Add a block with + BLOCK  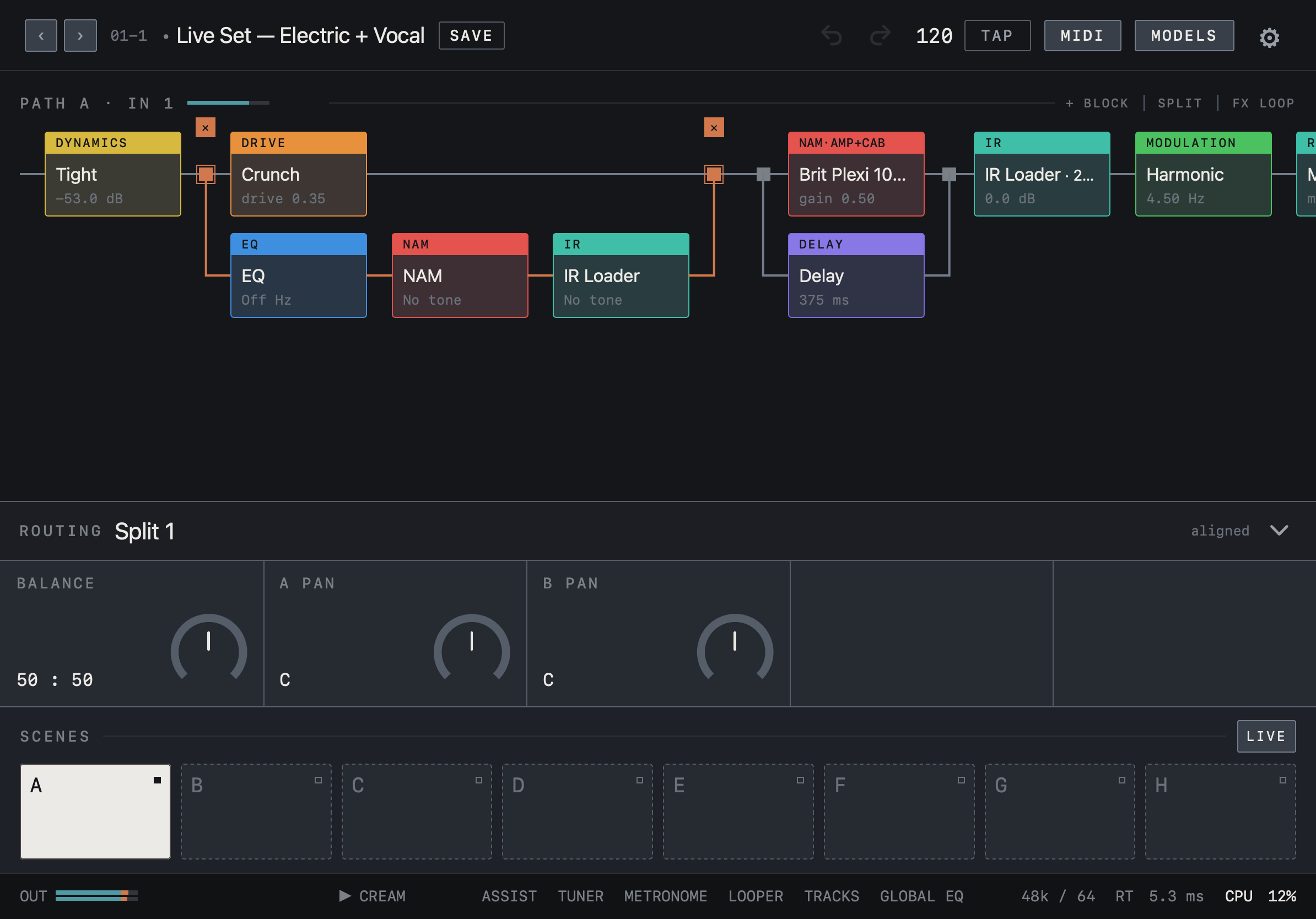click(x=1097, y=103)
